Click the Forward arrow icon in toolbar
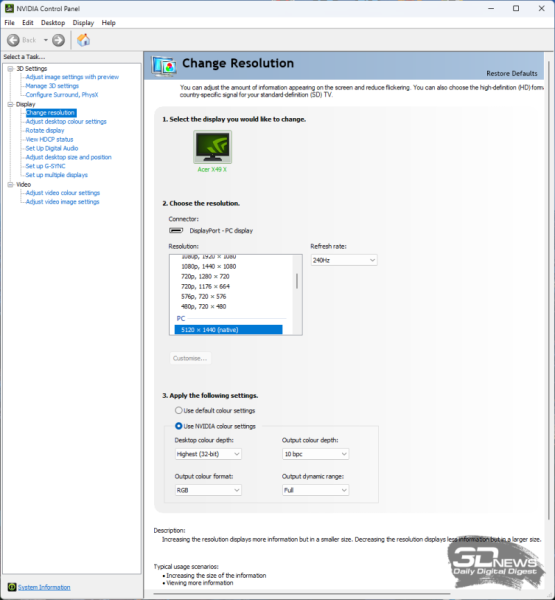 (x=58, y=40)
